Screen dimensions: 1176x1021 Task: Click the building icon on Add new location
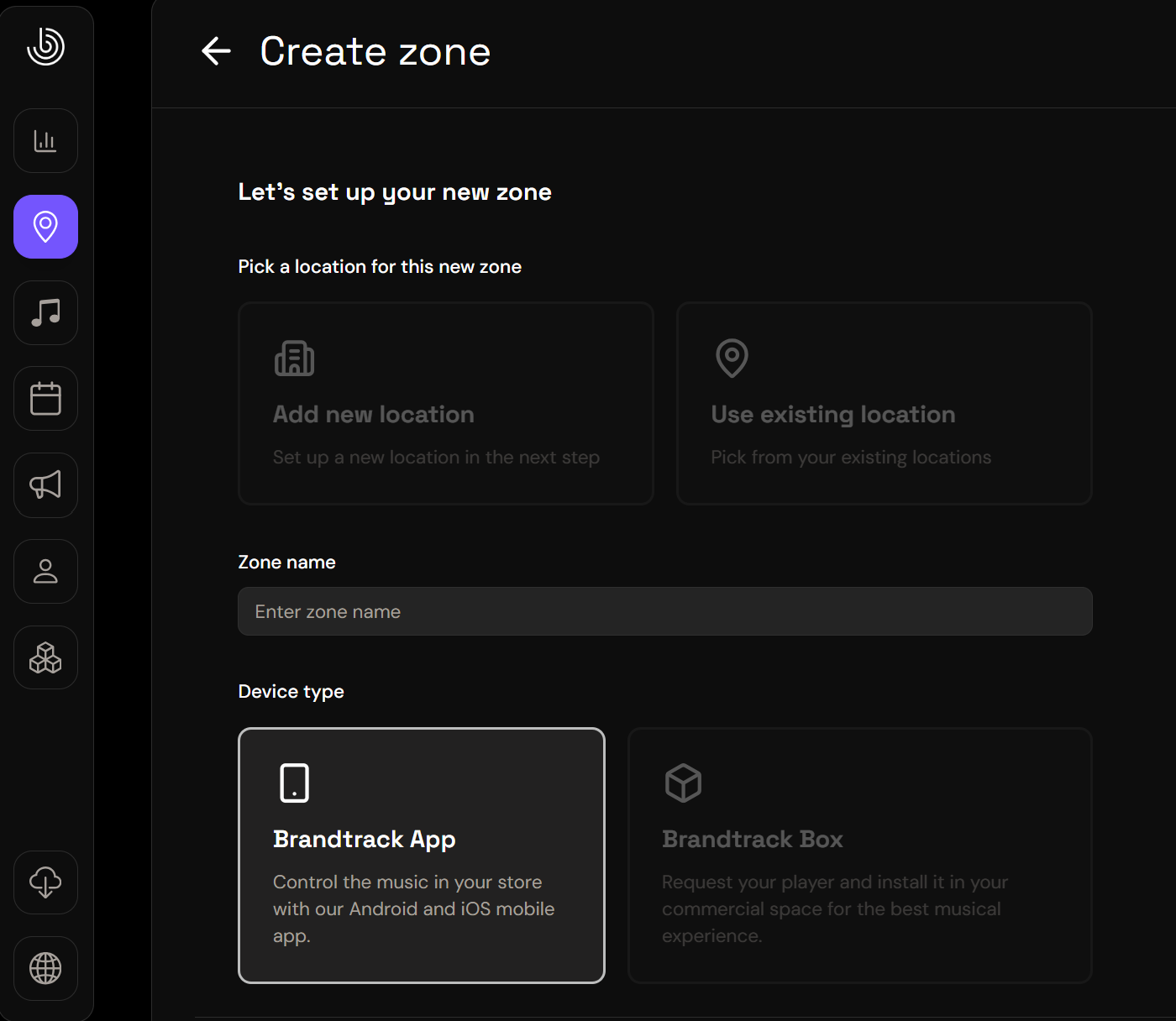294,359
